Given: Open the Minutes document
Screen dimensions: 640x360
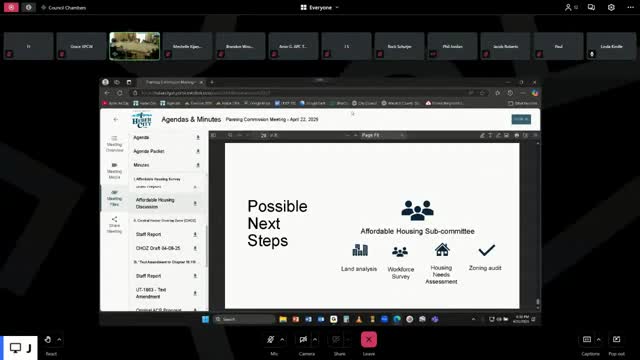Looking at the screenshot, I should (x=141, y=165).
